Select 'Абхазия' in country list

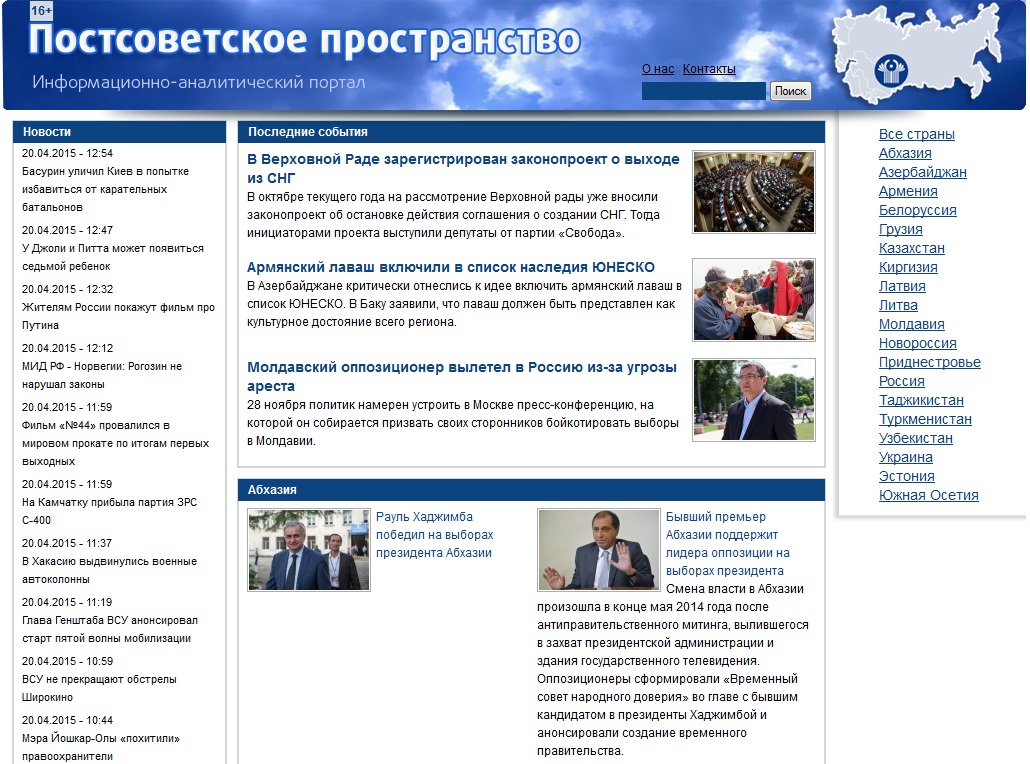pyautogui.click(x=905, y=153)
